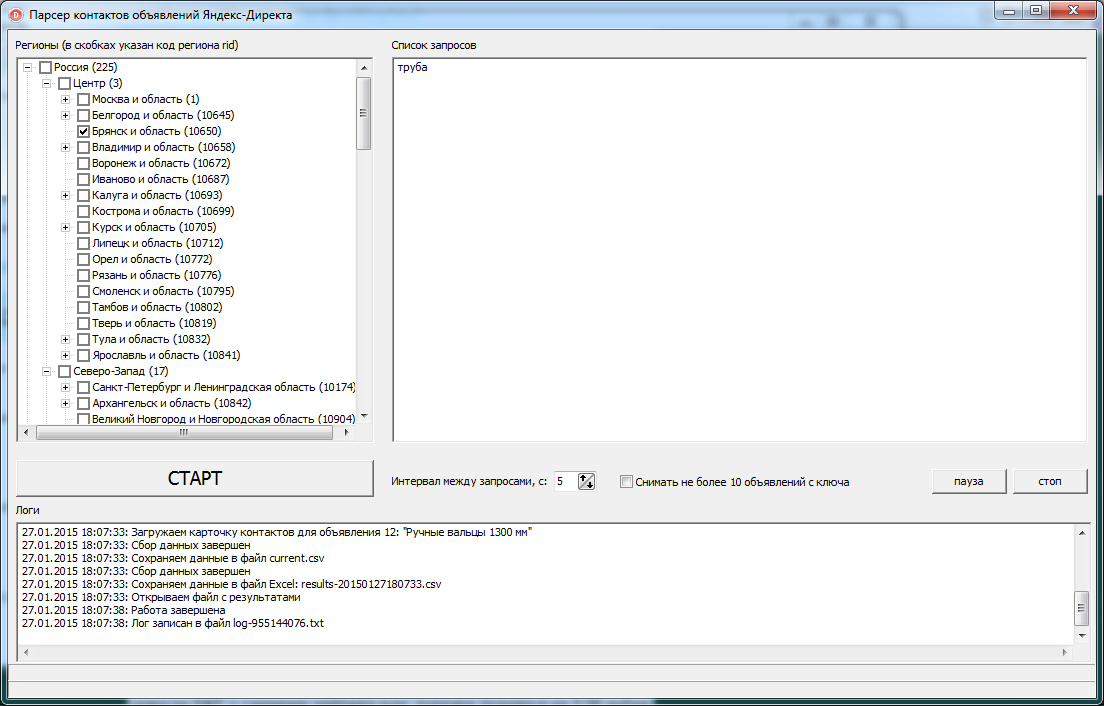The image size is (1104, 706).
Task: Click log line 'Работа завершена'
Action: click(124, 610)
